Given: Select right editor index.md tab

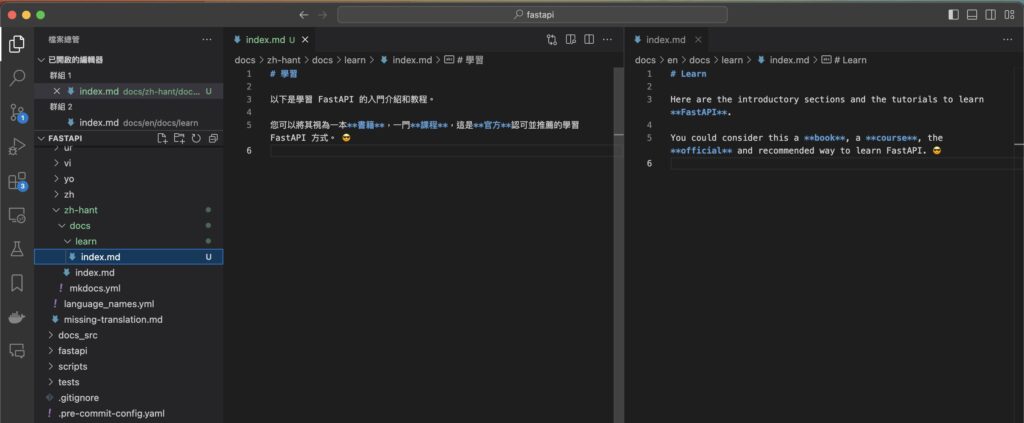Looking at the screenshot, I should tap(666, 39).
